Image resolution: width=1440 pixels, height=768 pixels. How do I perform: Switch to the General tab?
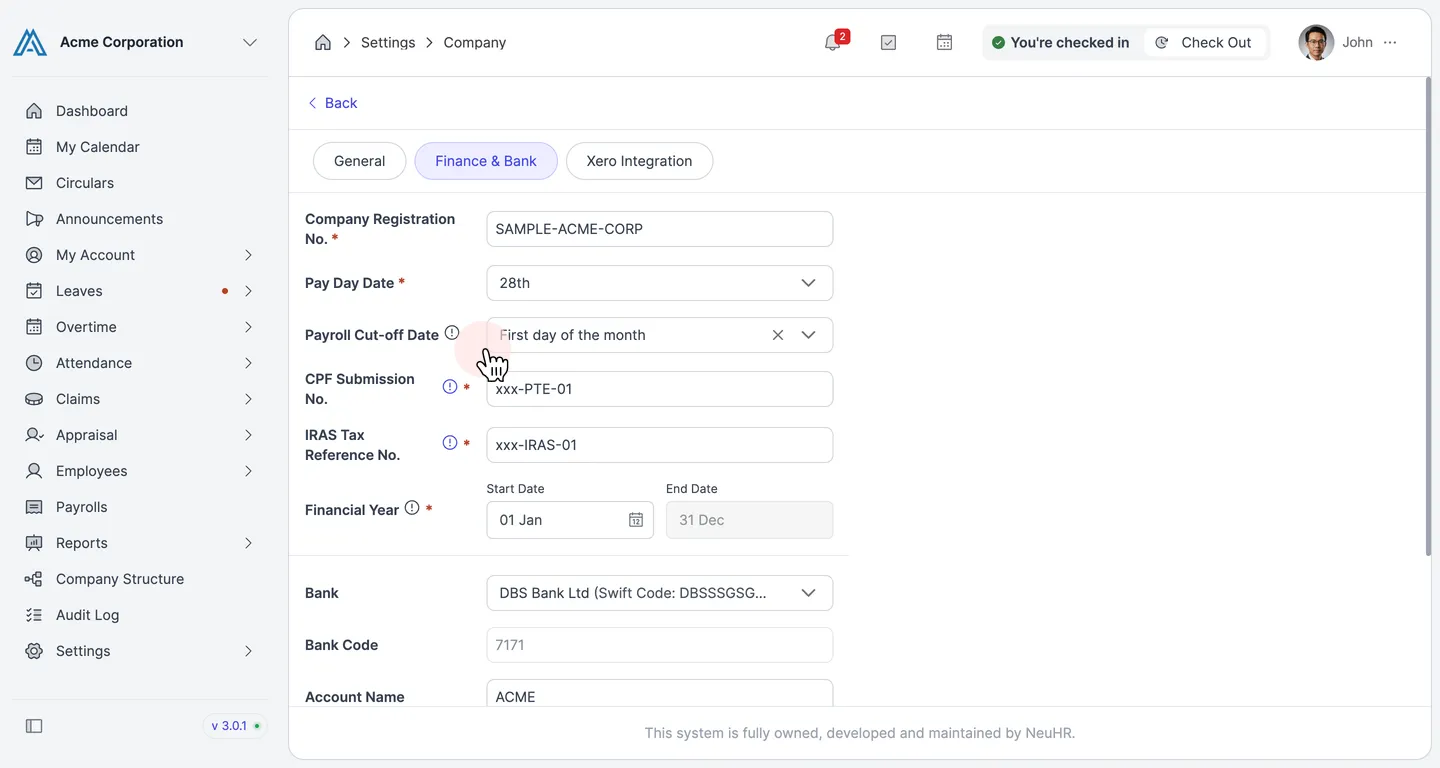click(x=359, y=161)
